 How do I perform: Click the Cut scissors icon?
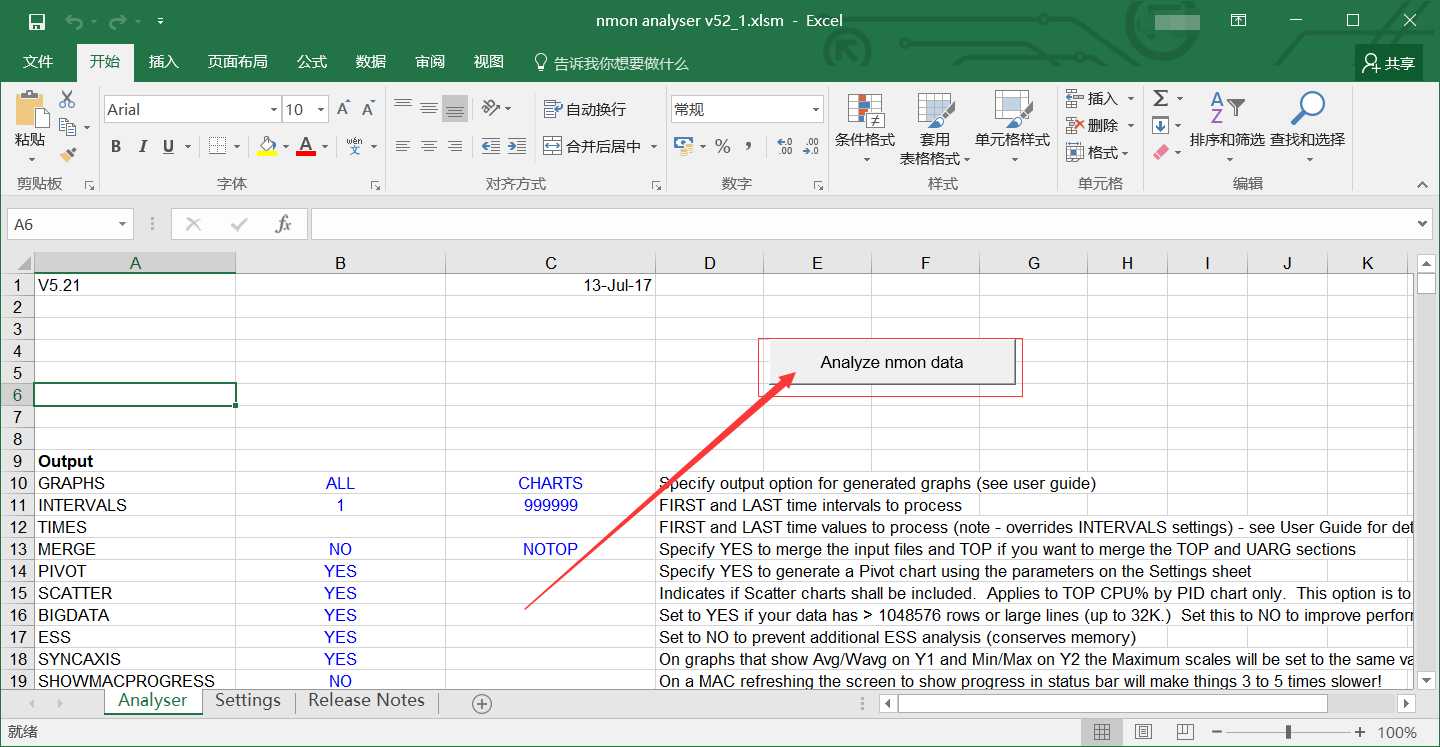(67, 99)
